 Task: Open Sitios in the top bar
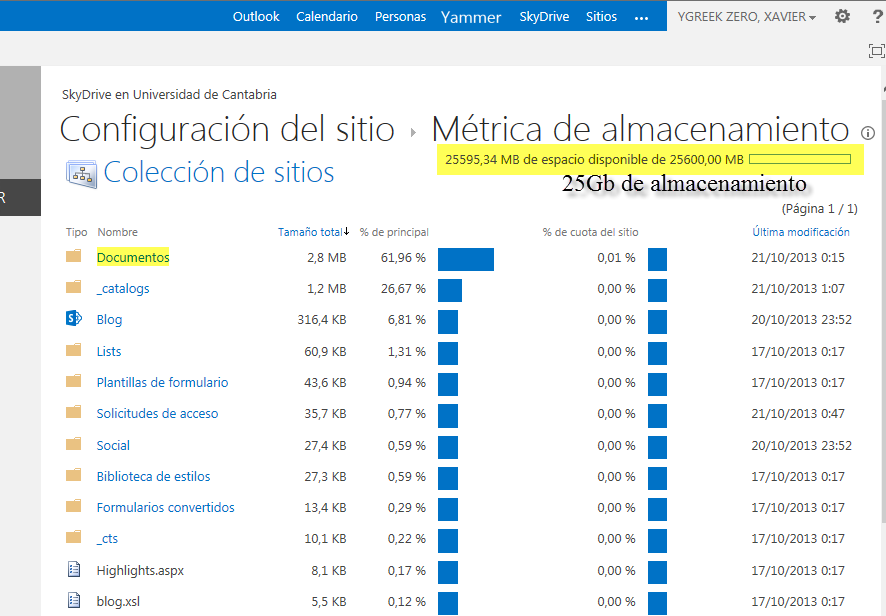pyautogui.click(x=601, y=16)
